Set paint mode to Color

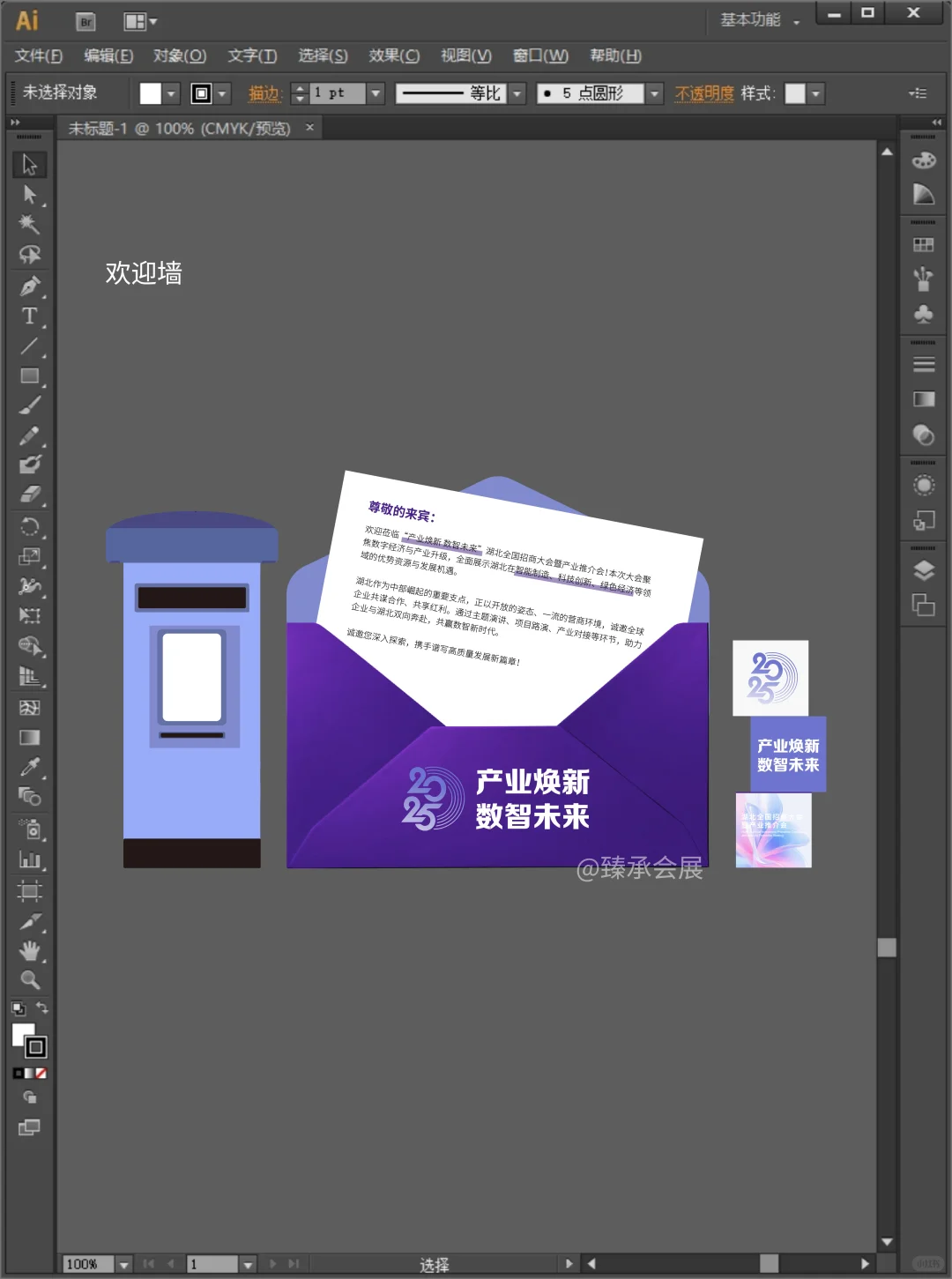[18, 1074]
